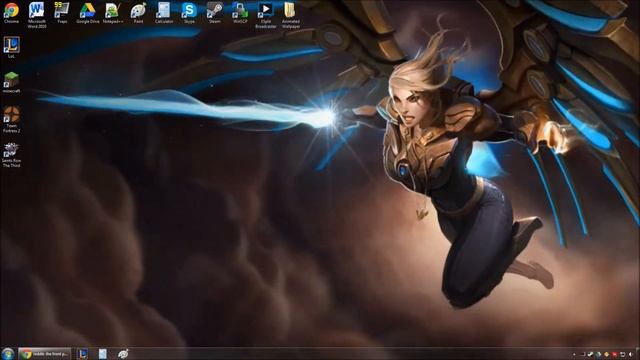Select the Steam desktop icon
640x360 pixels.
click(x=215, y=12)
